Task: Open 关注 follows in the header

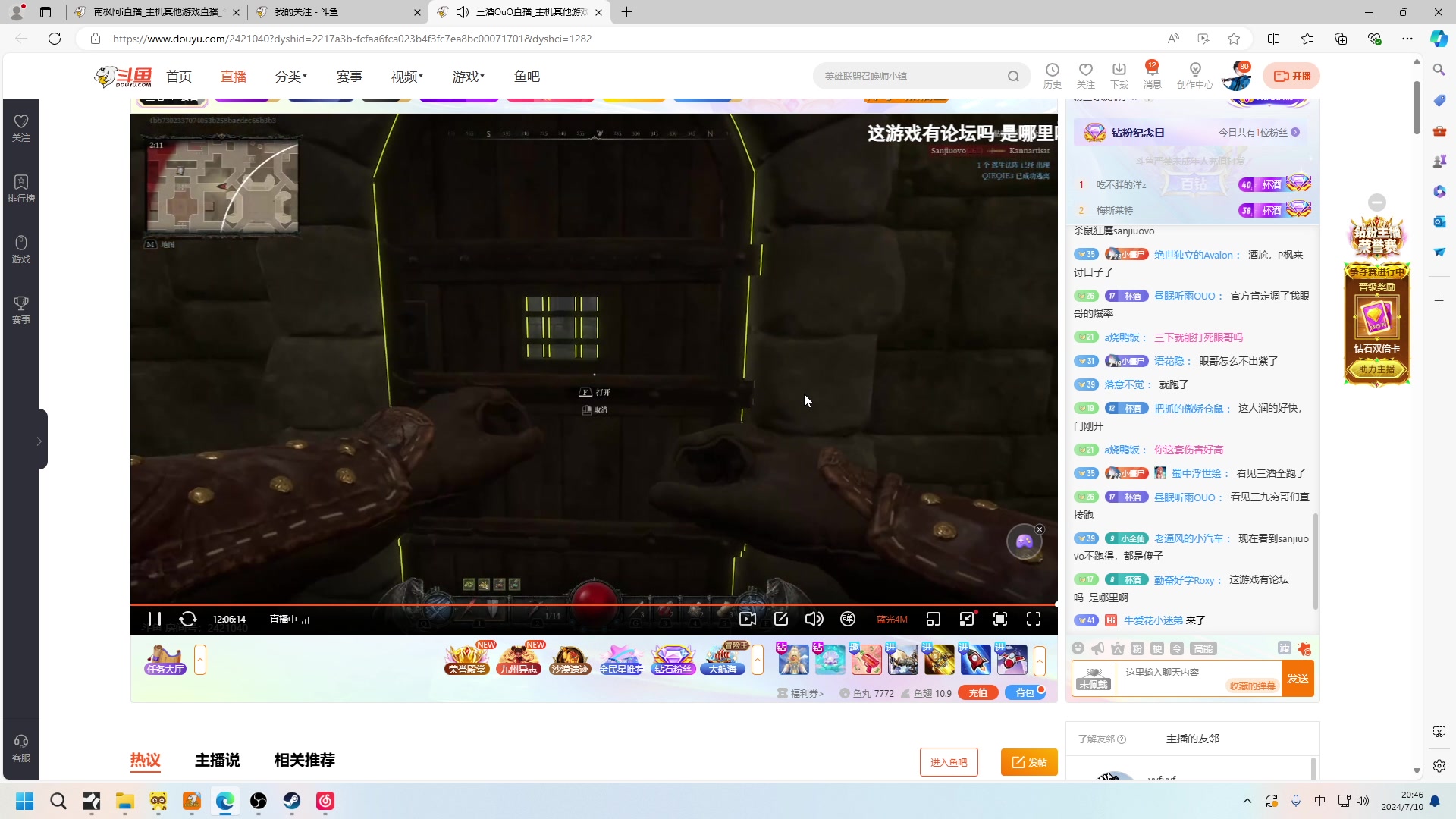Action: pos(1086,76)
